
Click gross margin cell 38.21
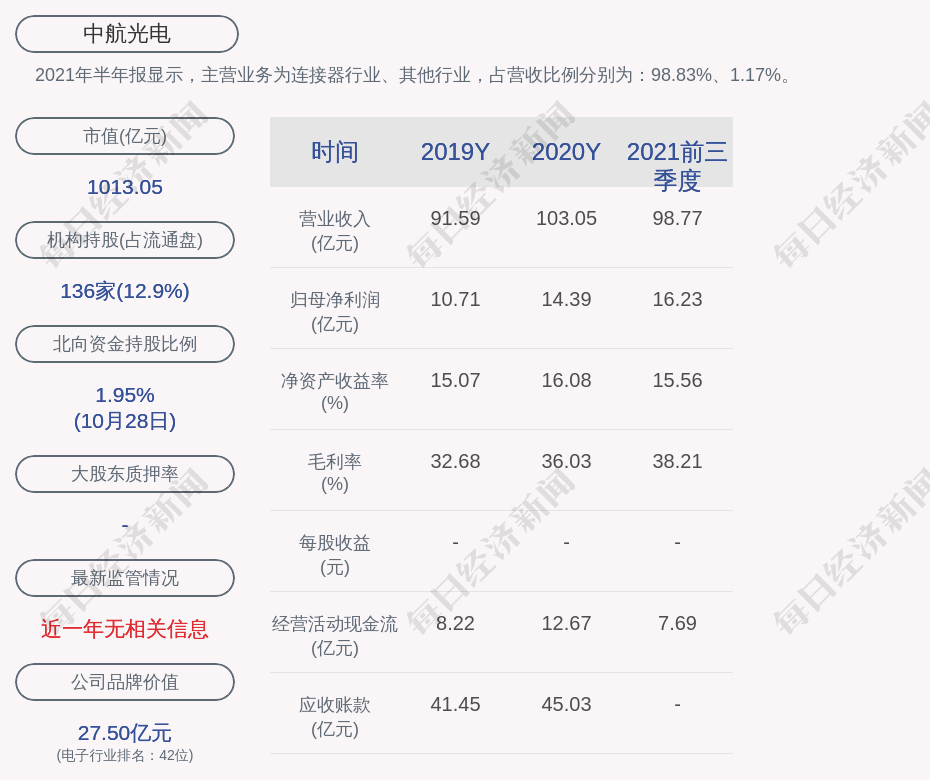(677, 461)
